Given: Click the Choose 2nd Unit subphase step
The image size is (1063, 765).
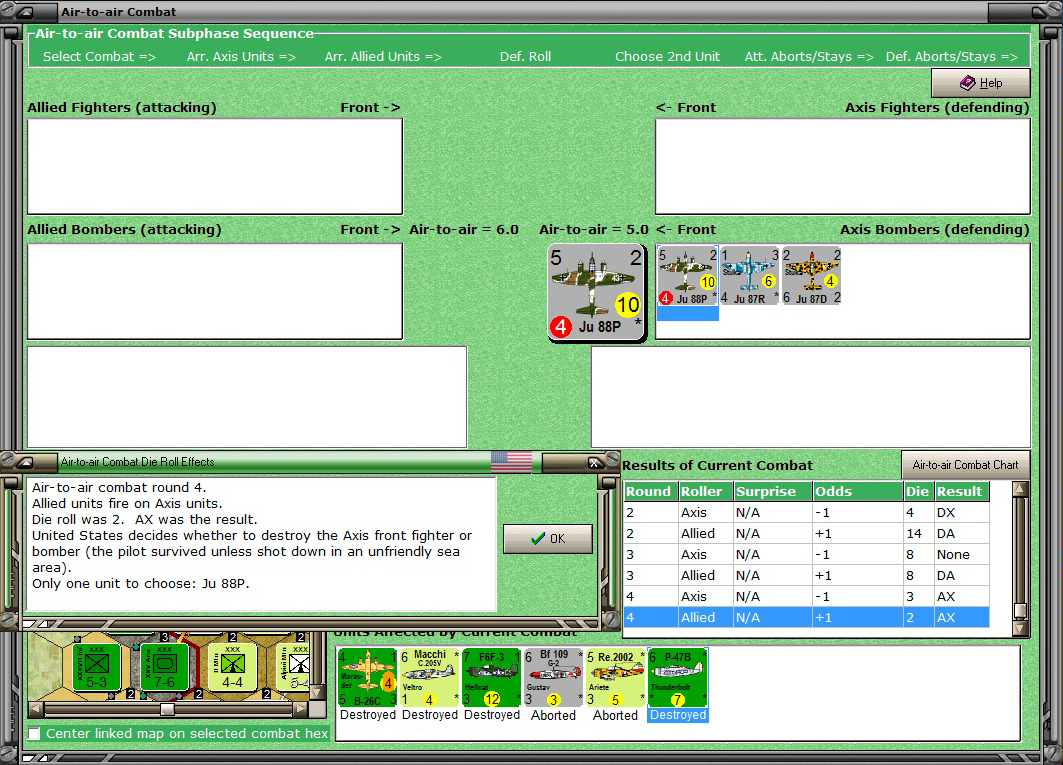Looking at the screenshot, I should (x=667, y=56).
